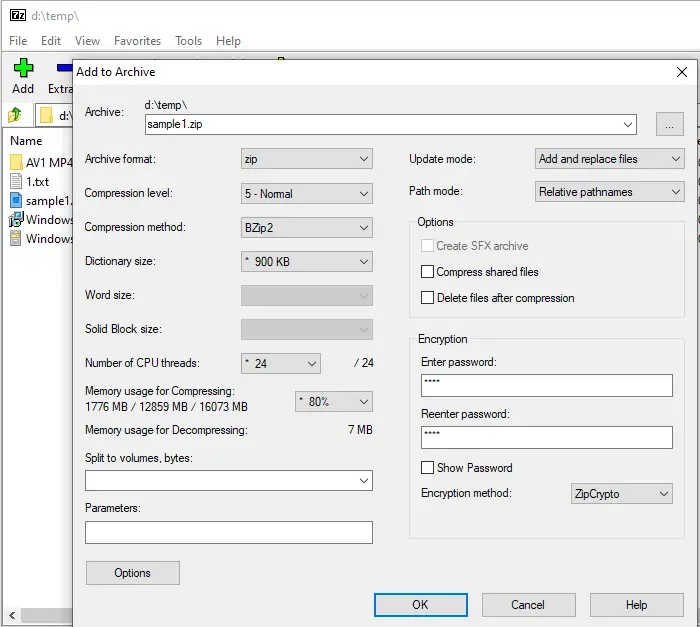Click the Parameters text field
Screen dimensions: 700x627
[x=229, y=532]
